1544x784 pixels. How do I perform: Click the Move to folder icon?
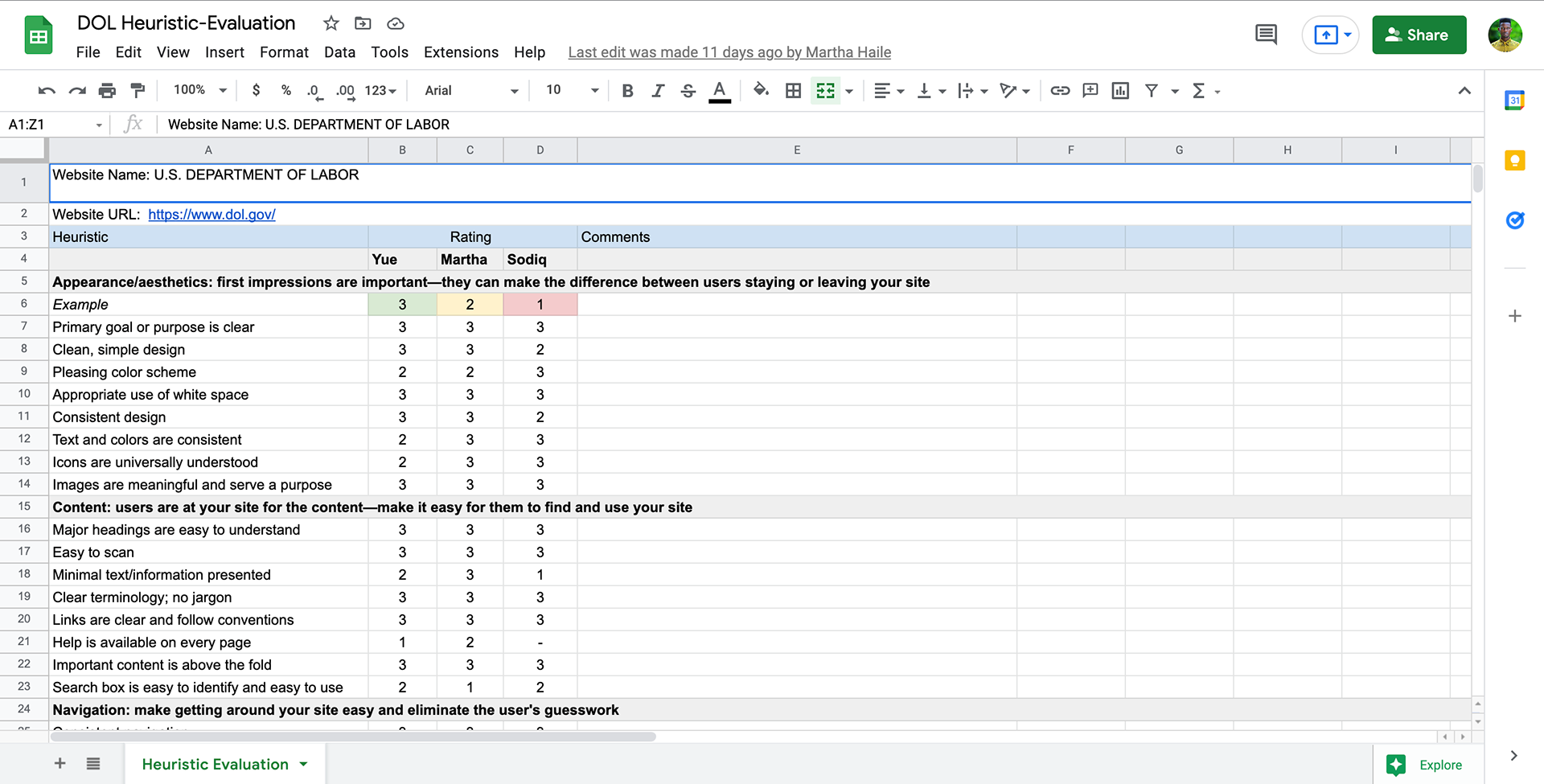point(363,23)
